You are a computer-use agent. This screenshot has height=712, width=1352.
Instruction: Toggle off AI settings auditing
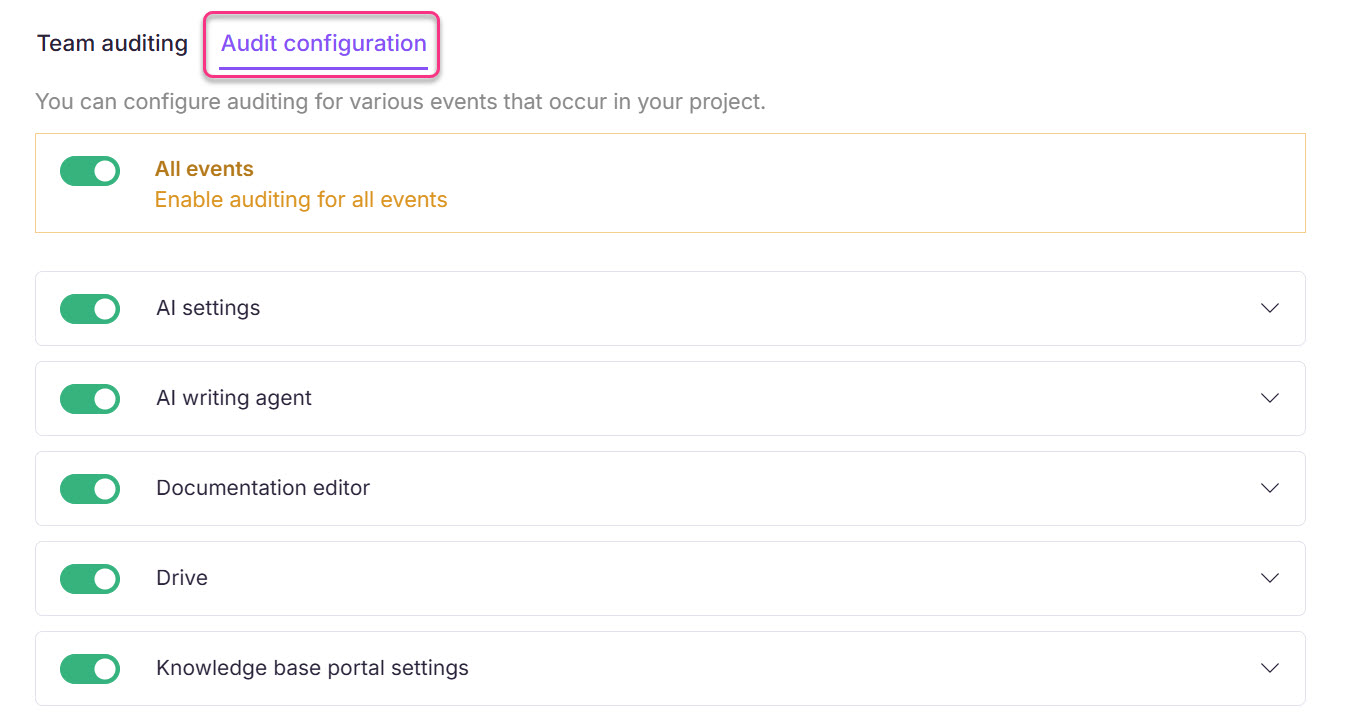click(x=89, y=309)
